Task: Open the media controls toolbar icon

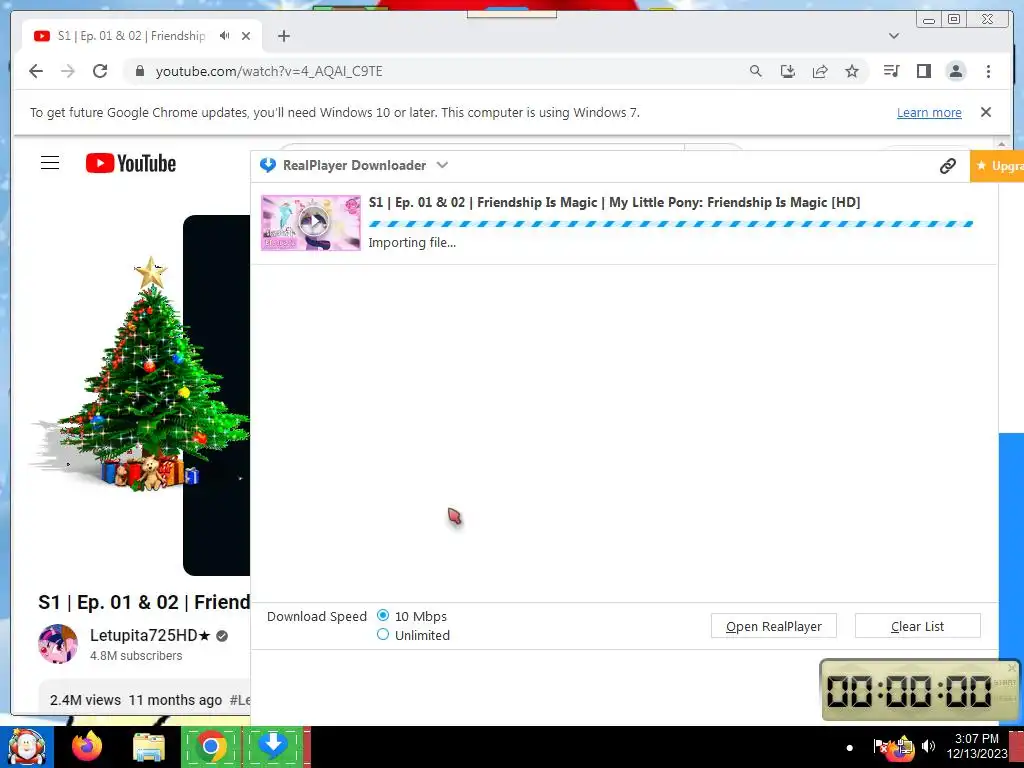Action: click(x=891, y=71)
